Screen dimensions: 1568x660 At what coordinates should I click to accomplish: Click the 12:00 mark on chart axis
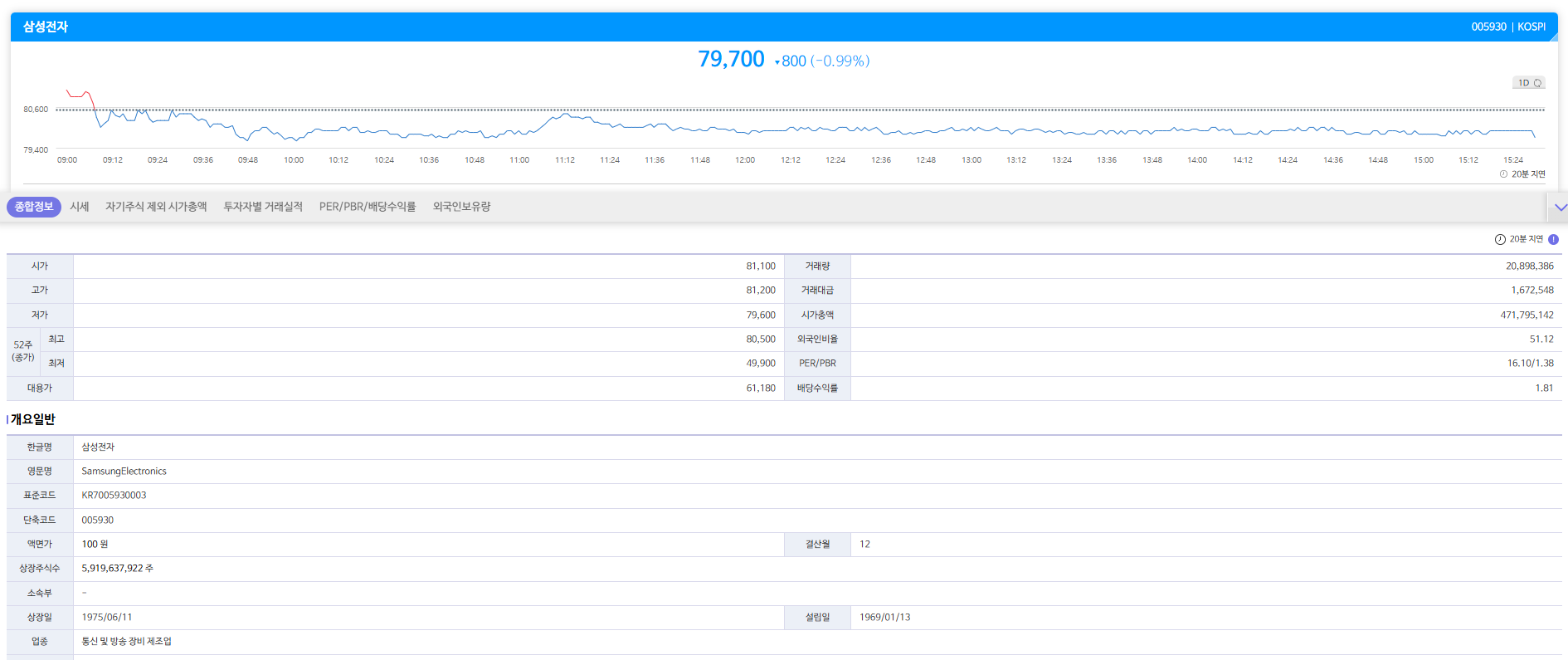745,160
